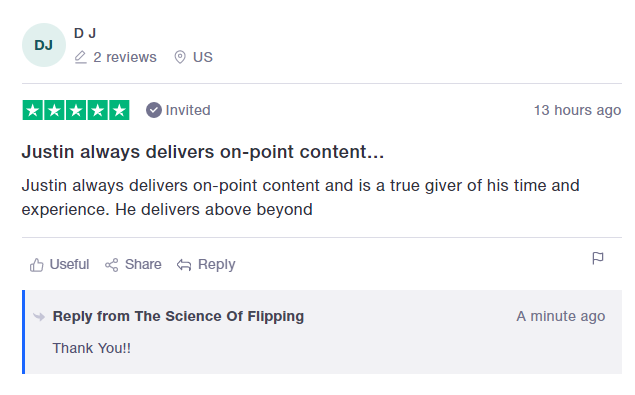Screen dimensions: 635x395
Task: Open reviewer name D J profile
Action: 85,33
